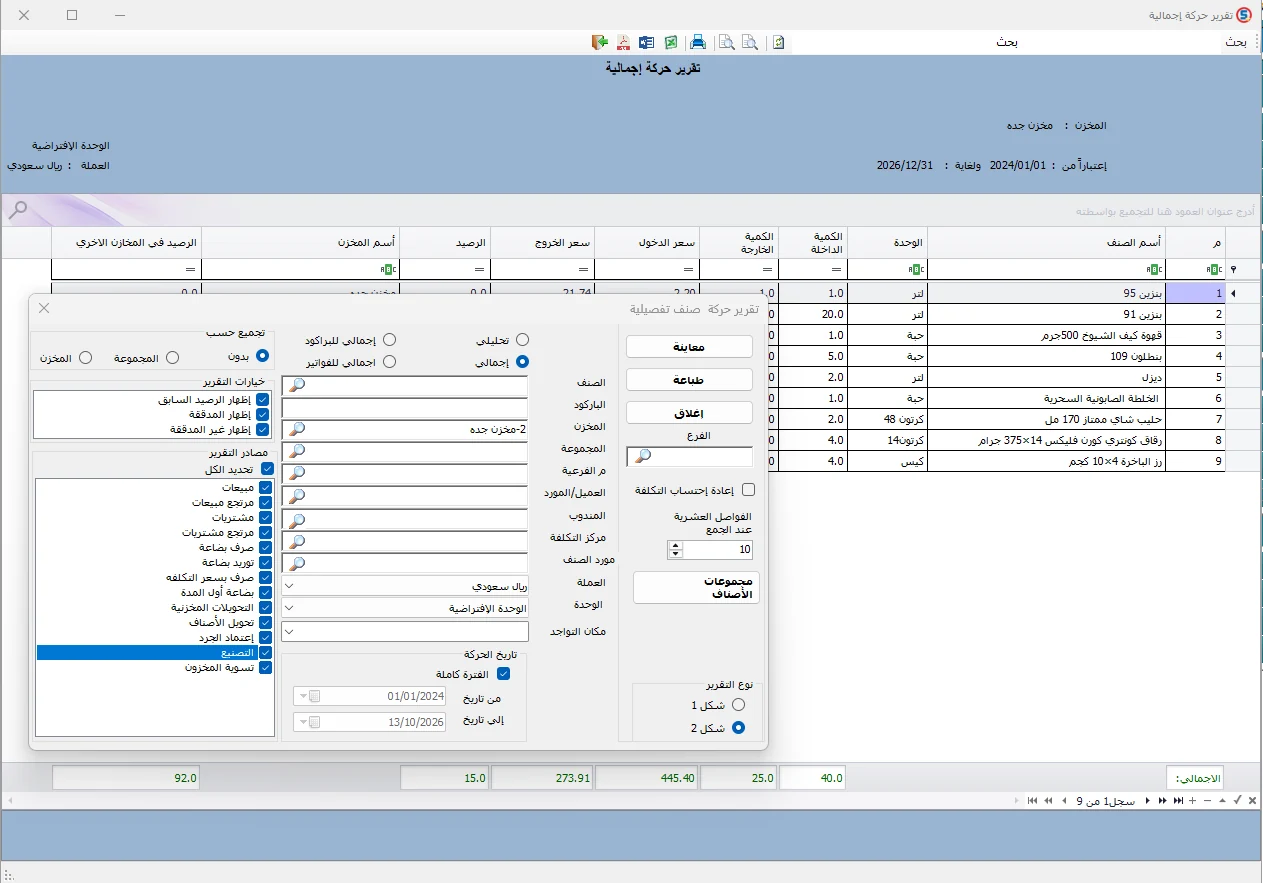Group by المجموعة radio button
1263x883 pixels.
172,358
